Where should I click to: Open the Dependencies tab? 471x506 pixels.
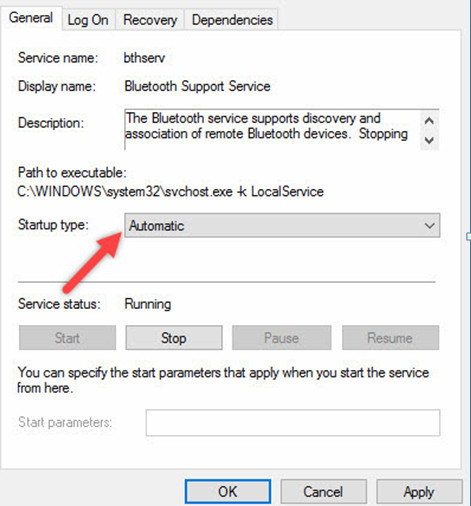coord(232,20)
